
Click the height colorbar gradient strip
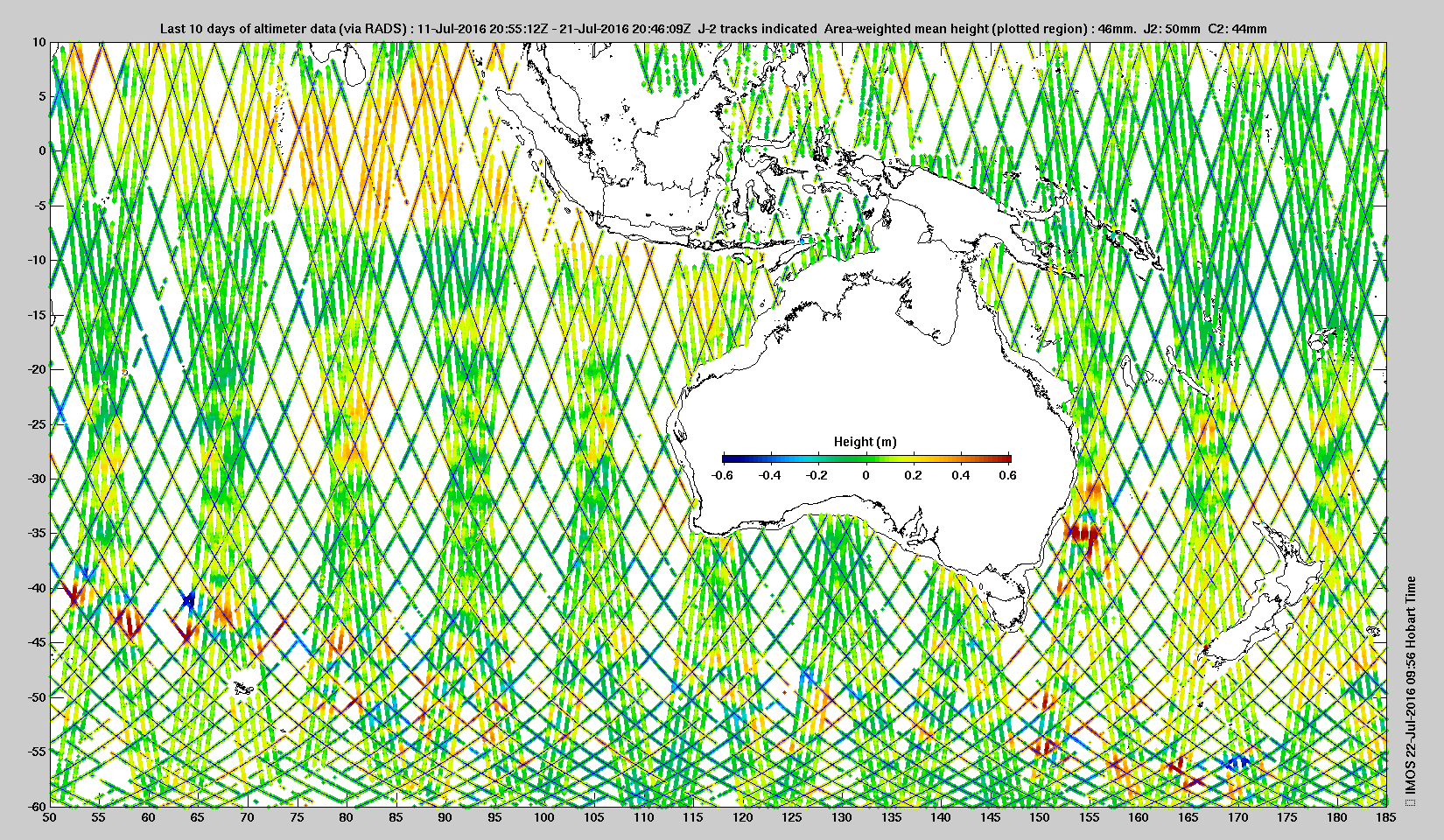coord(866,458)
